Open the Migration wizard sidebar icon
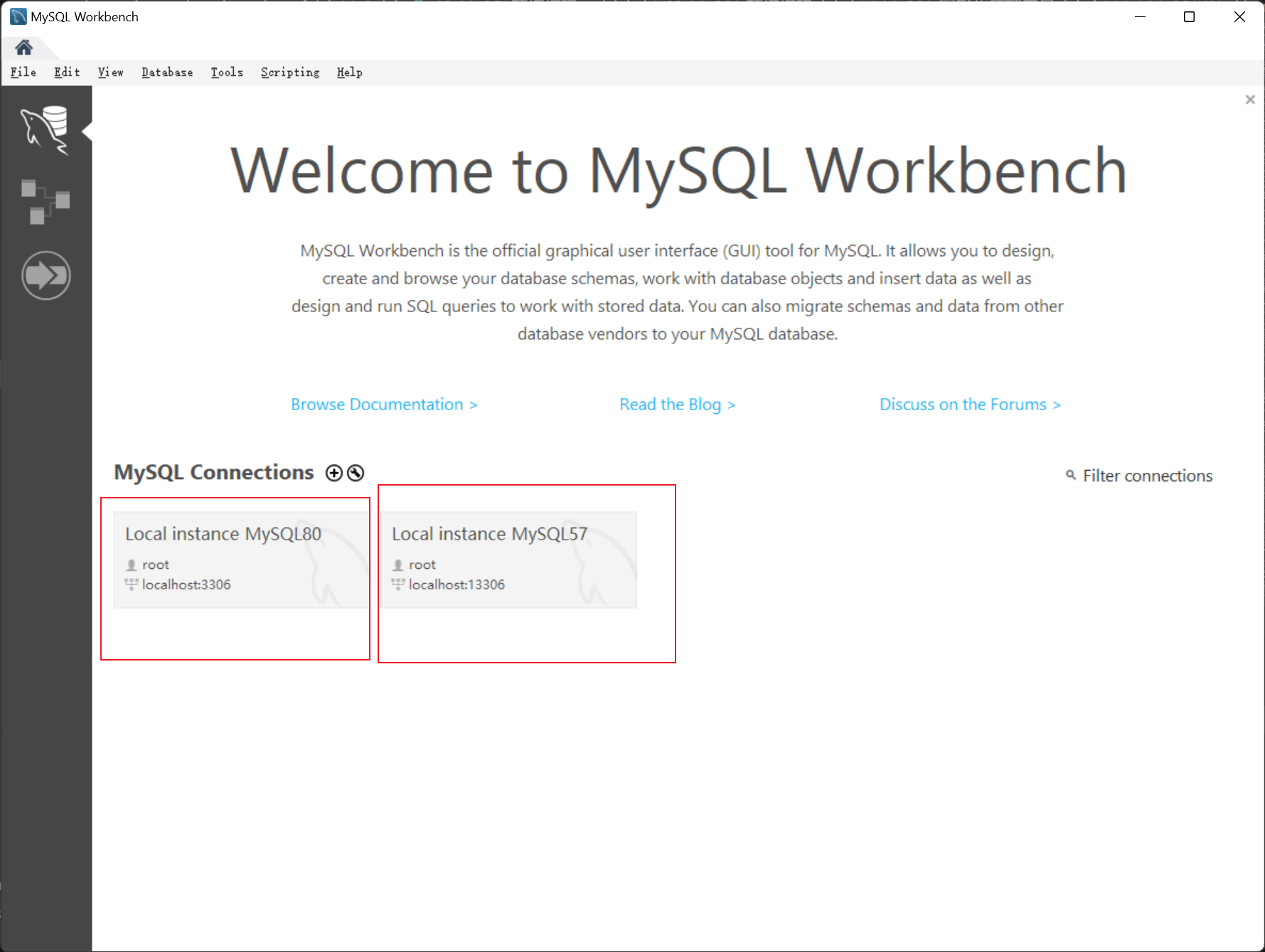This screenshot has height=952, width=1265. [46, 275]
